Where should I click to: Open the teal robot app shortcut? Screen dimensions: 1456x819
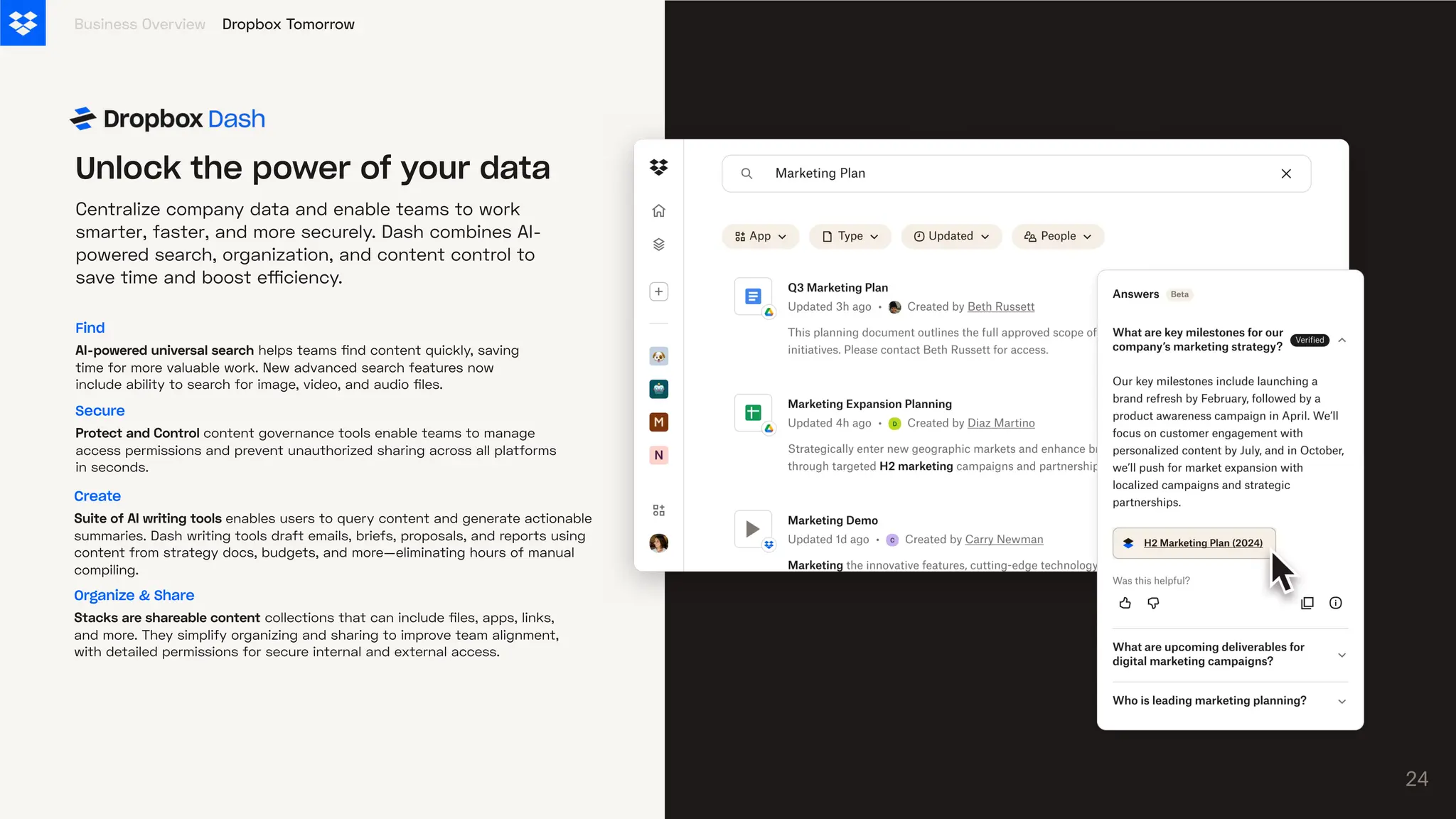659,389
